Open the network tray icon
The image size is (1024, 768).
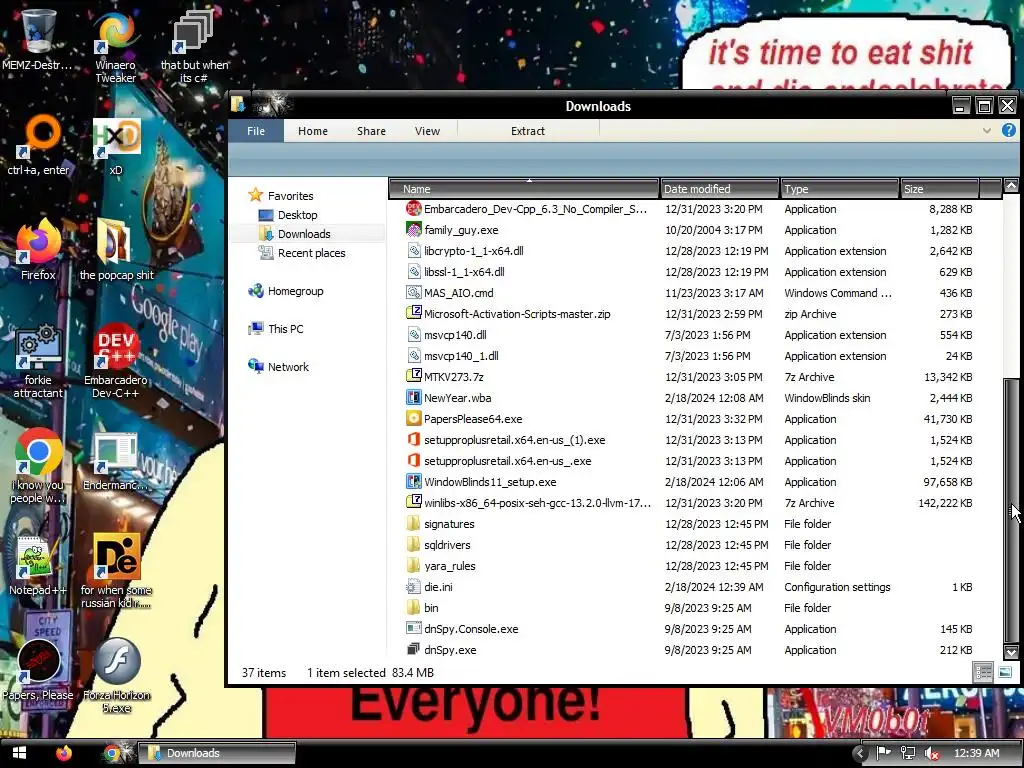(x=908, y=753)
